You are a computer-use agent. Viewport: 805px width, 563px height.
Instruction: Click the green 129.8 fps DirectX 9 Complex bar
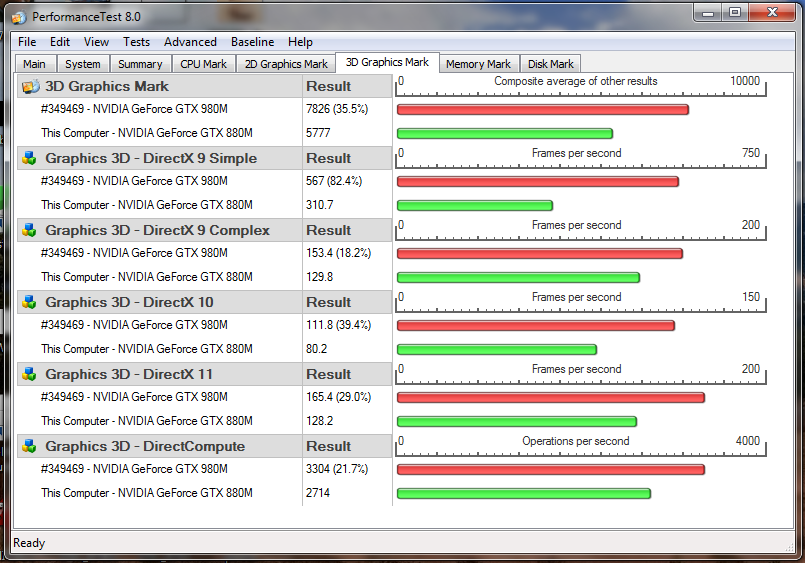[518, 278]
